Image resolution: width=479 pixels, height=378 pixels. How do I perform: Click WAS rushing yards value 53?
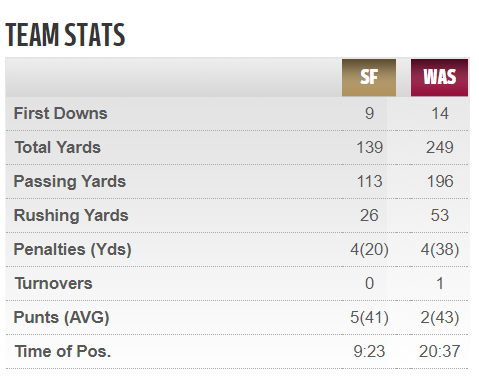pyautogui.click(x=440, y=215)
